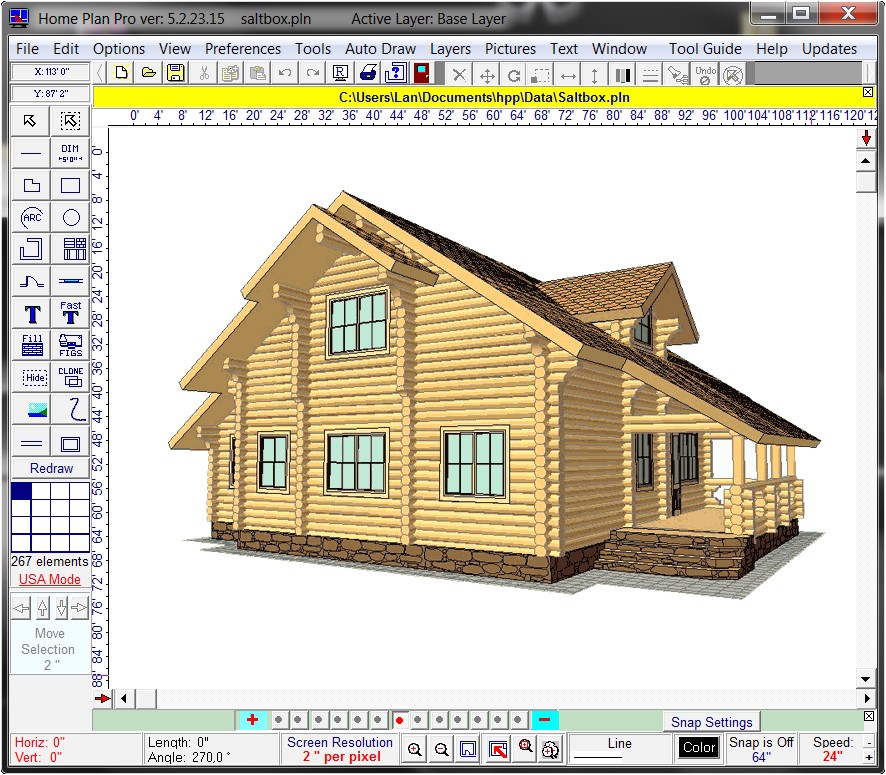This screenshot has width=886, height=775.
Task: Activate the Fill pattern tool
Action: click(x=32, y=345)
